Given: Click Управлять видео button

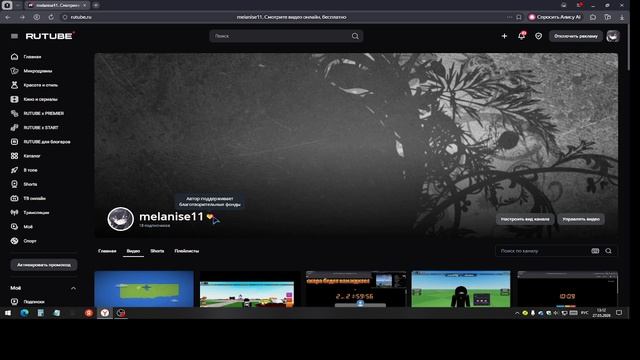Looking at the screenshot, I should click(581, 219).
